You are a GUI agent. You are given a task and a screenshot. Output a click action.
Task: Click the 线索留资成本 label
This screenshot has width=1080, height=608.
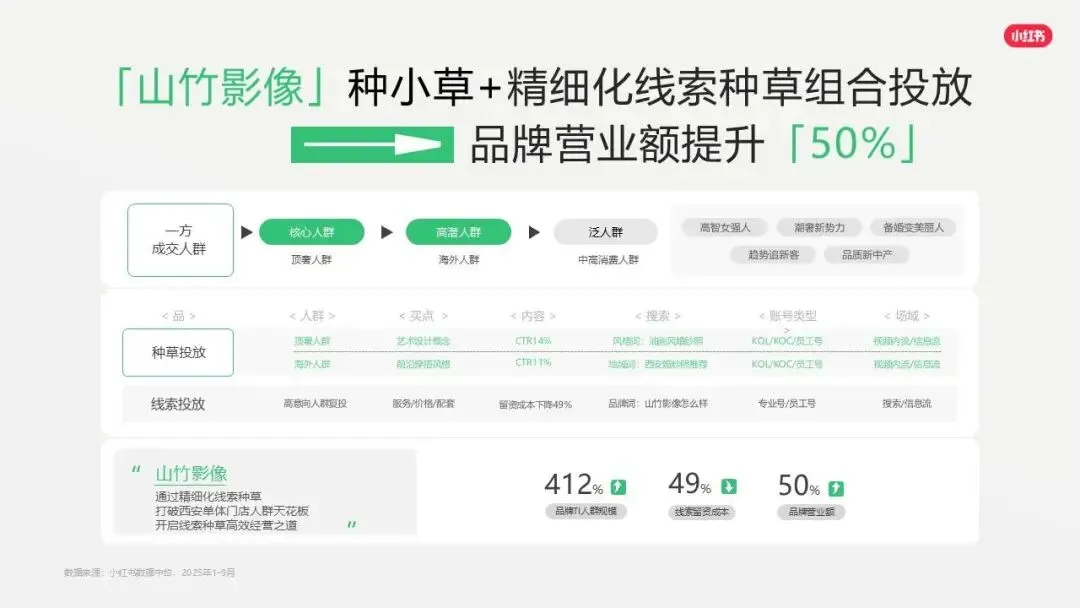pyautogui.click(x=701, y=512)
